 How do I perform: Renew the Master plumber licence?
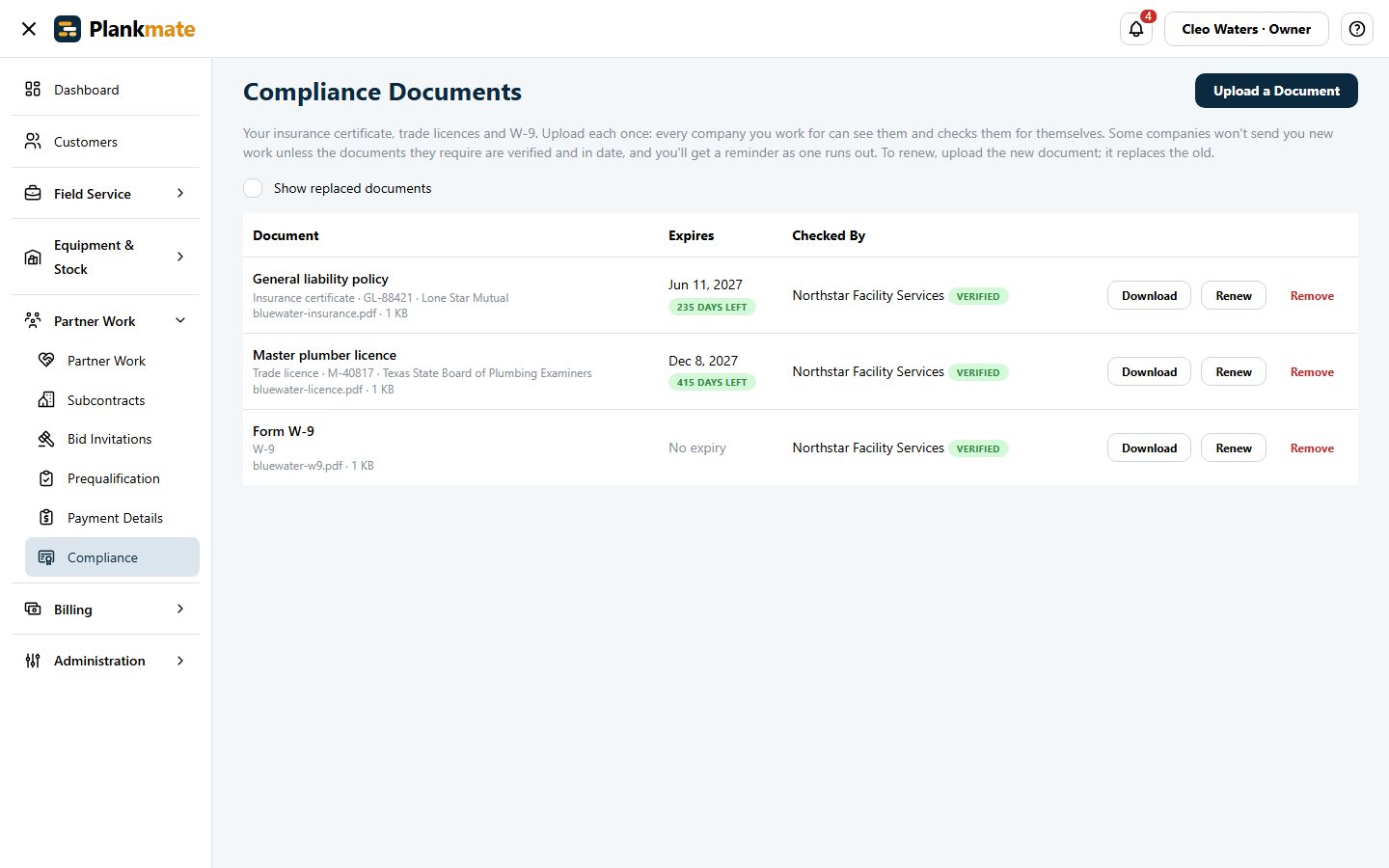tap(1234, 372)
